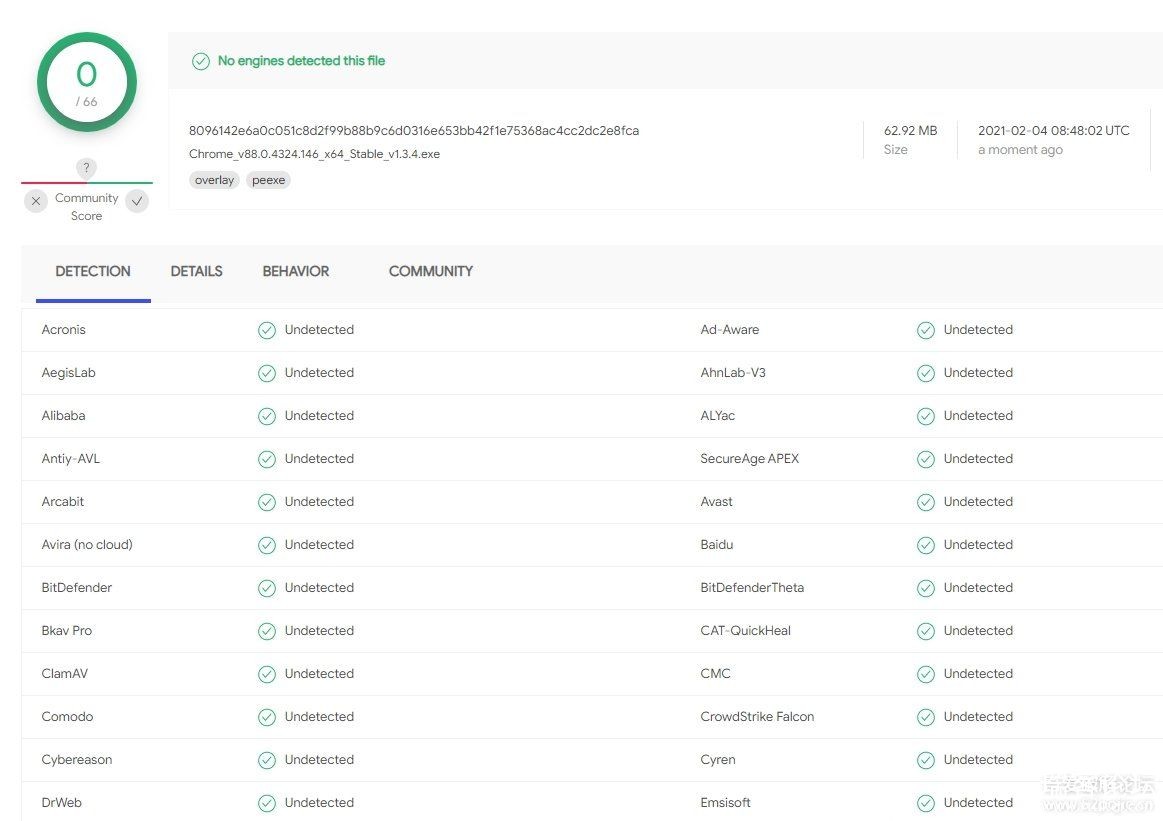Click the check icon in the DrWeb row

(x=267, y=803)
